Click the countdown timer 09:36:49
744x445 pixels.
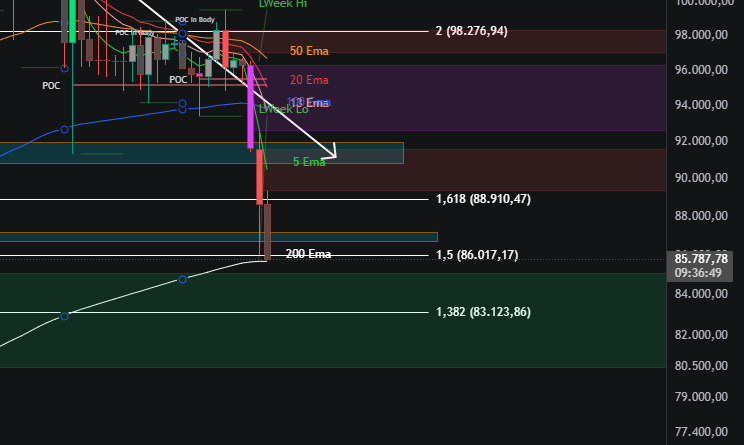[x=698, y=273]
